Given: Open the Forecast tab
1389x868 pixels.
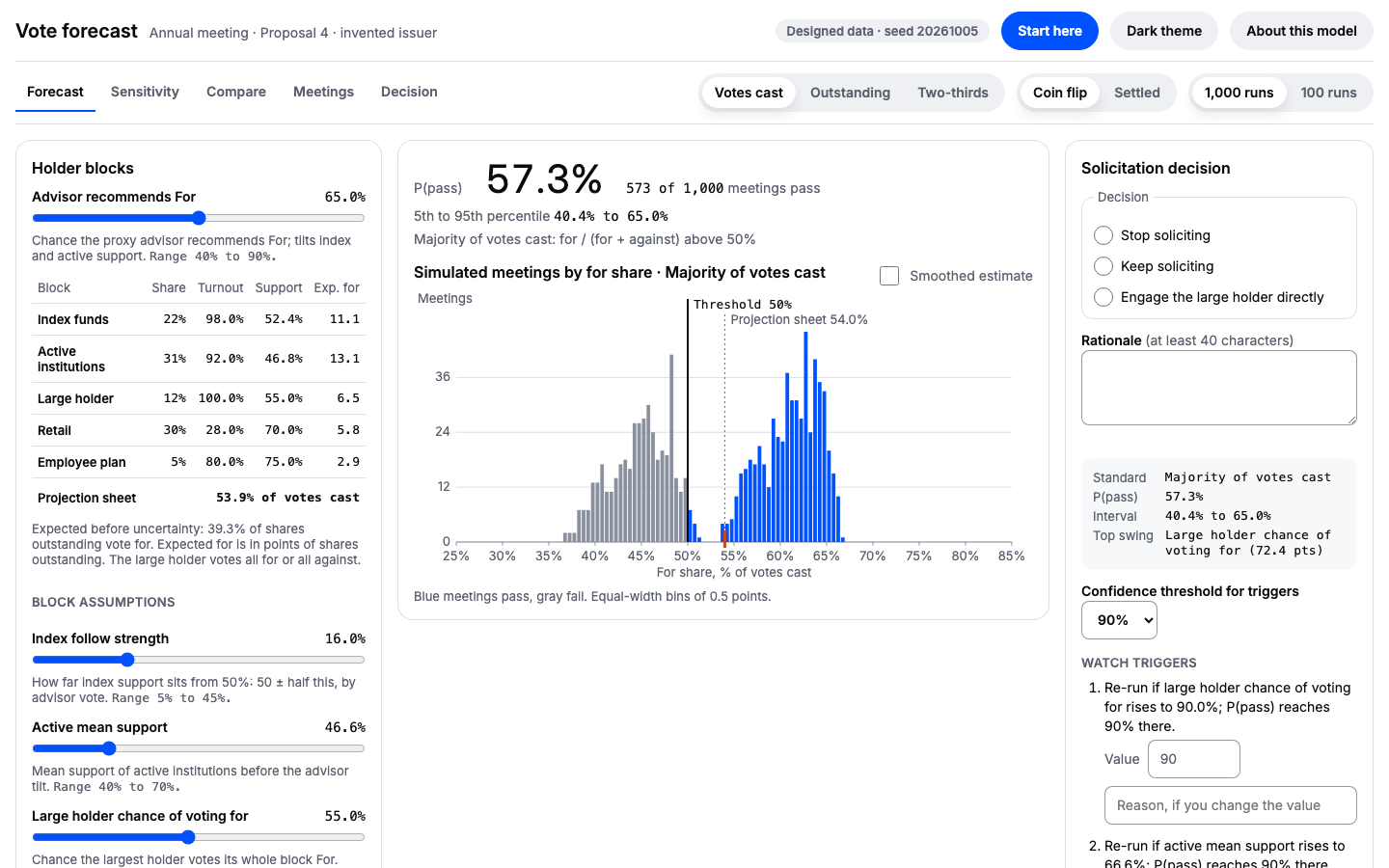Looking at the screenshot, I should (55, 92).
